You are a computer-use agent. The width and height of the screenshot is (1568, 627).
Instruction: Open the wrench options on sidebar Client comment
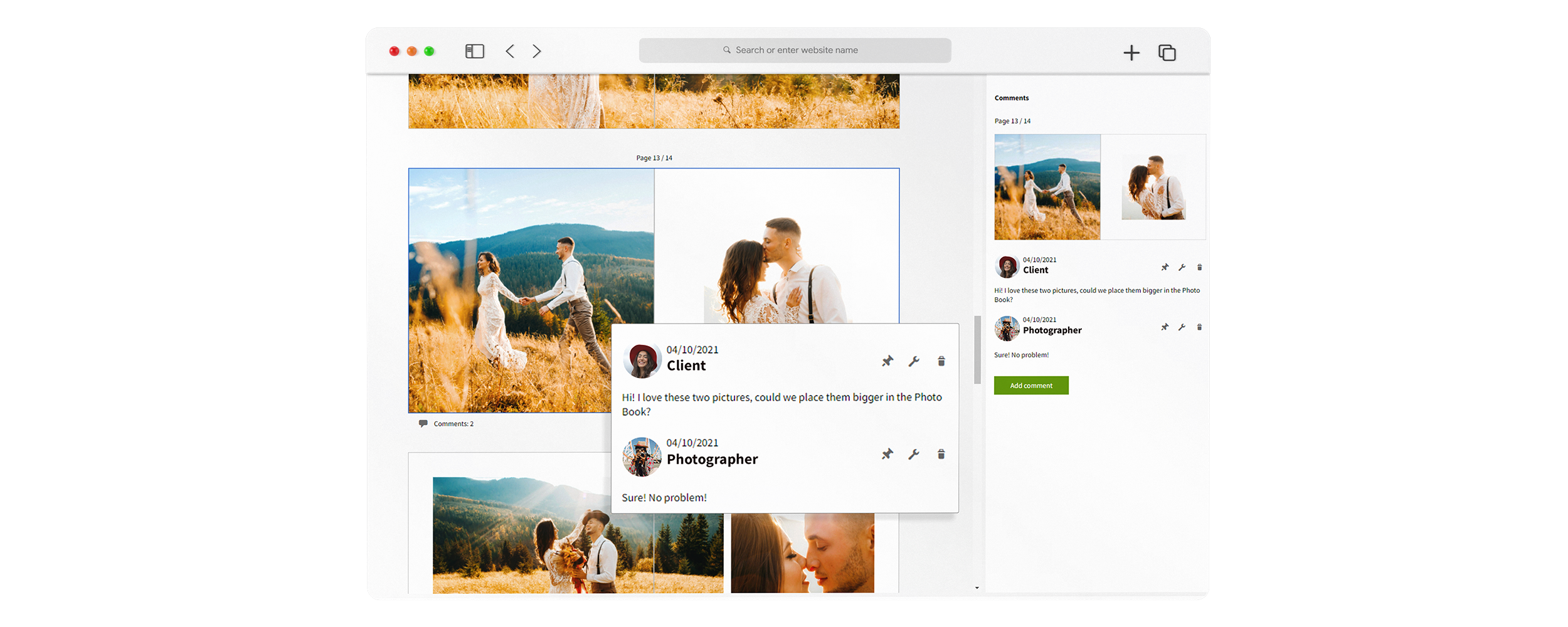tap(1182, 266)
